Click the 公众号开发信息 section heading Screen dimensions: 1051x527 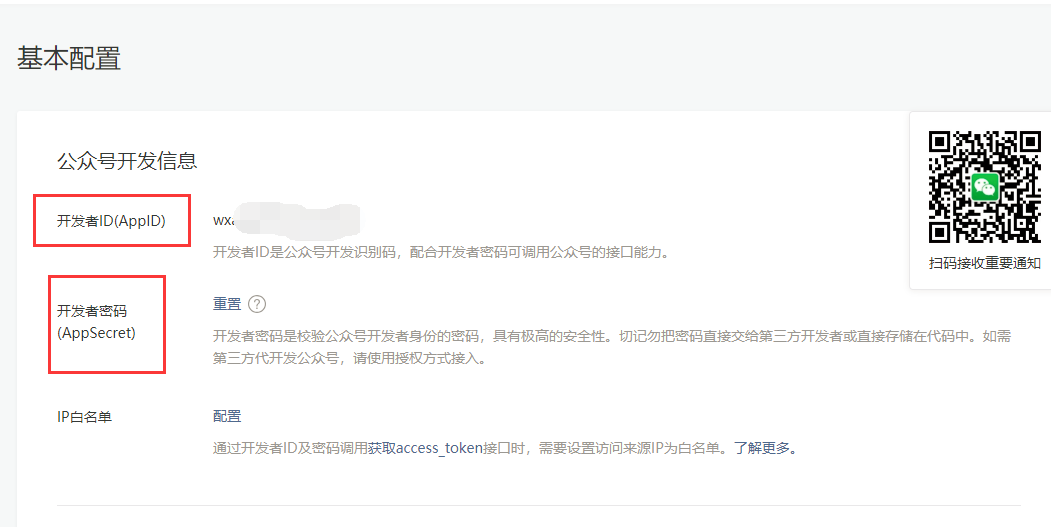point(127,161)
